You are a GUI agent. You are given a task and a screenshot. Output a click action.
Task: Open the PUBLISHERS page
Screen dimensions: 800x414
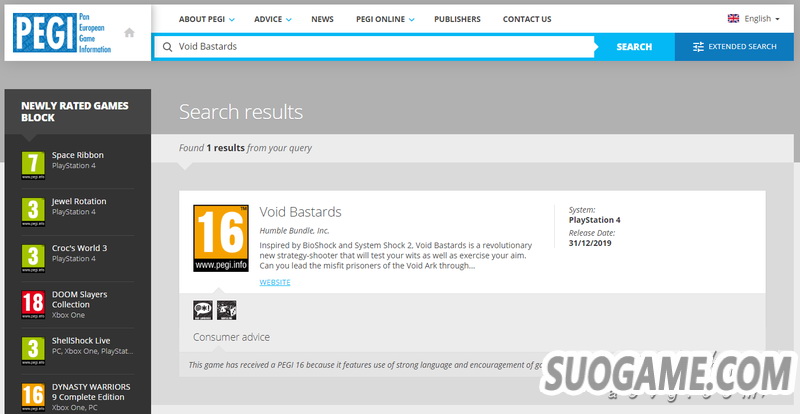point(457,19)
